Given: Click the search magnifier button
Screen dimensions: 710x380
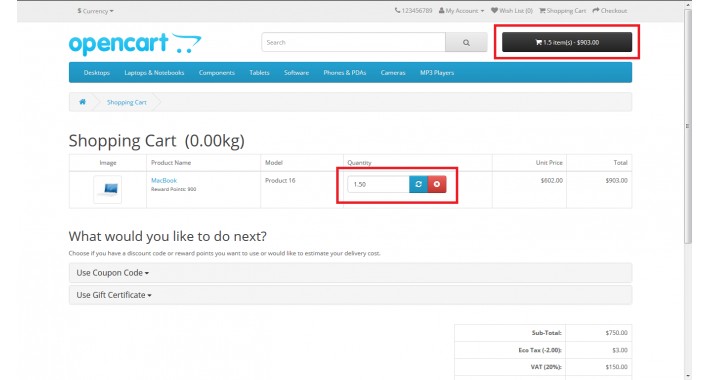Looking at the screenshot, I should (x=466, y=43).
